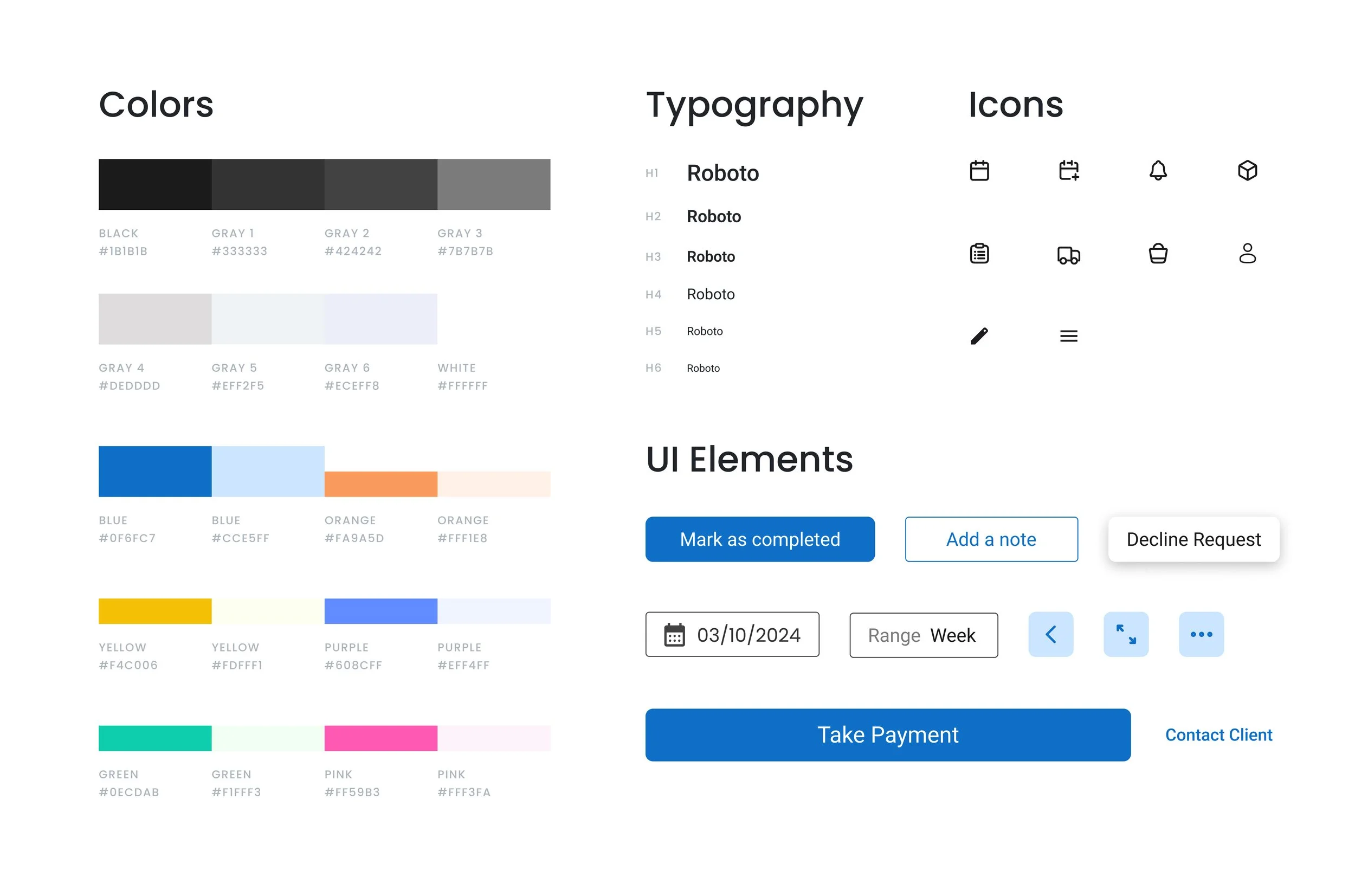Image resolution: width=1355 pixels, height=896 pixels.
Task: Click the user profile icon
Action: (1247, 253)
